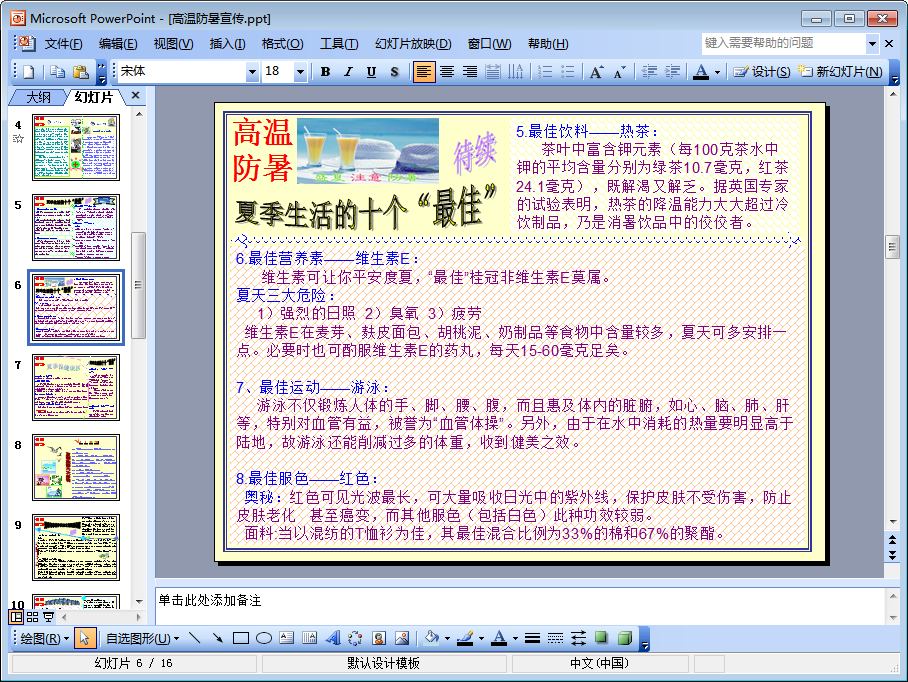This screenshot has height=682, width=908.
Task: Switch to the 大纲 outline tab
Action: point(39,97)
